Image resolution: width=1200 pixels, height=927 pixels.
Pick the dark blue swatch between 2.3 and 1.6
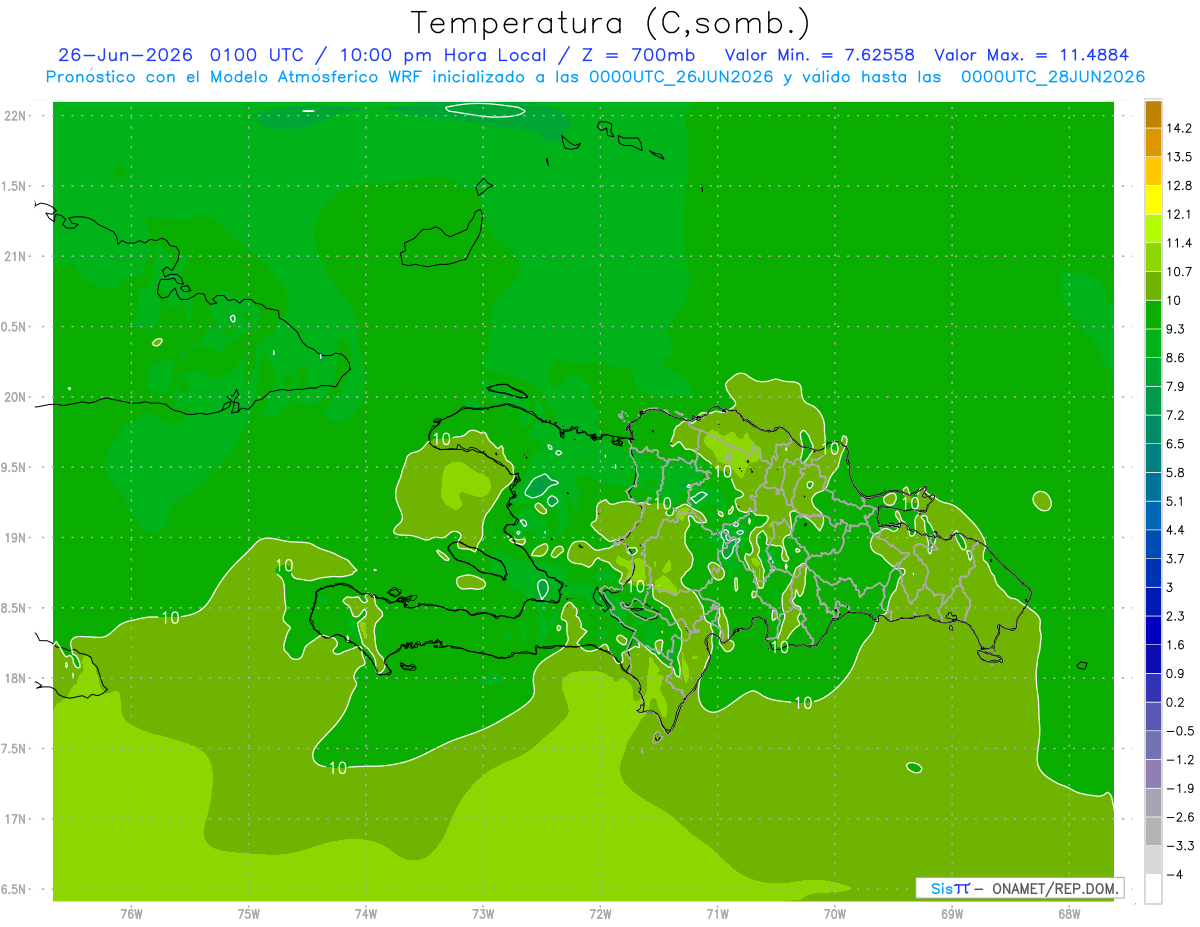click(x=1153, y=630)
